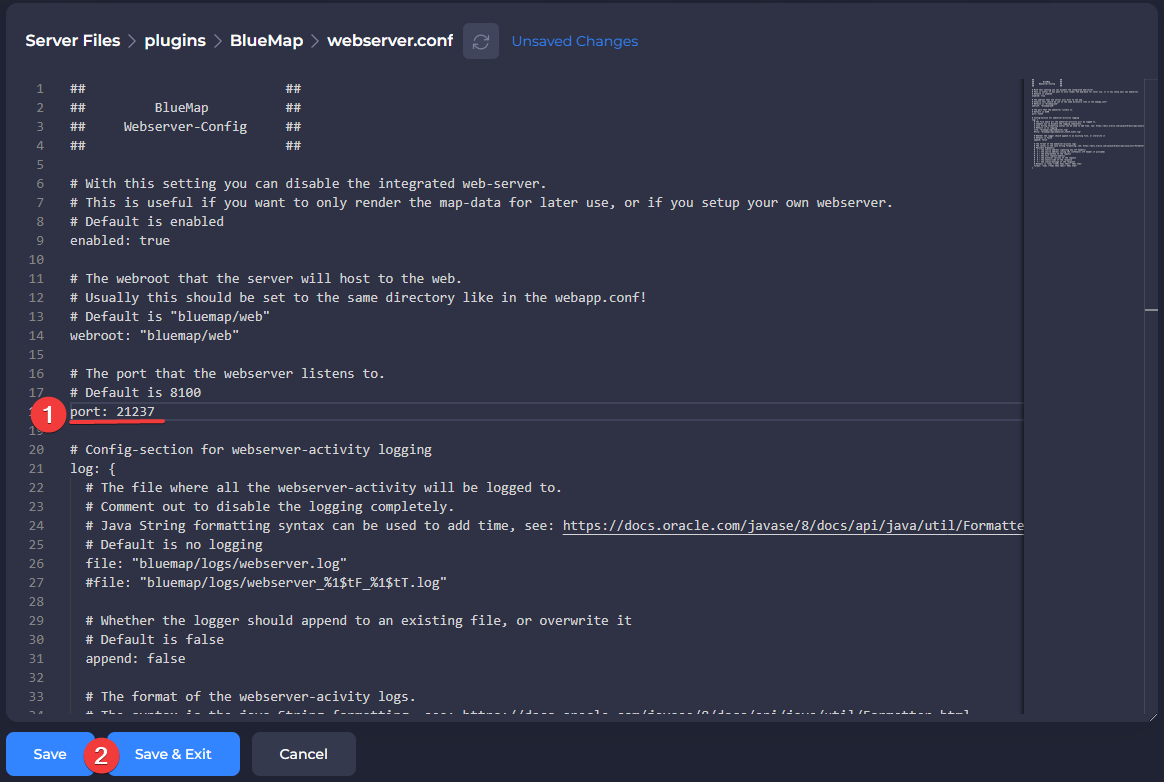
Task: Click the file reload icon beside webserver.conf
Action: point(480,40)
